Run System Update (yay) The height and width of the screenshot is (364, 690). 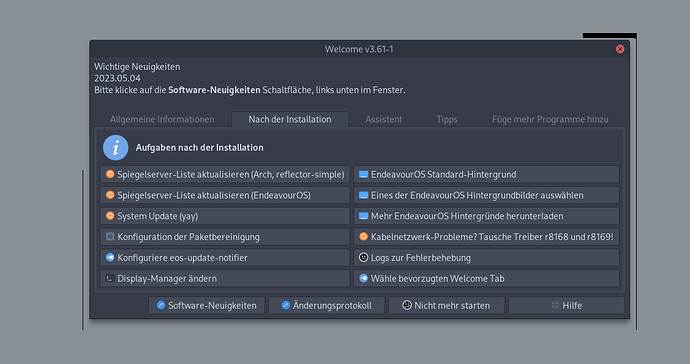click(x=225, y=216)
